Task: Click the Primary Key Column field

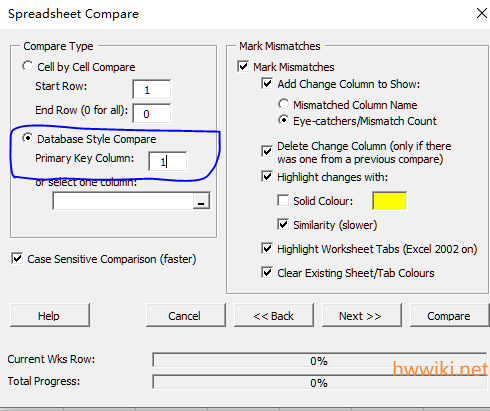Action: (x=167, y=162)
